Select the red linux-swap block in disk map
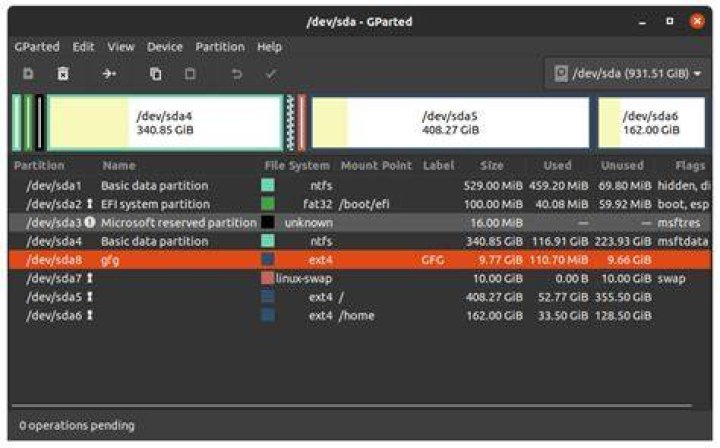 click(x=301, y=123)
